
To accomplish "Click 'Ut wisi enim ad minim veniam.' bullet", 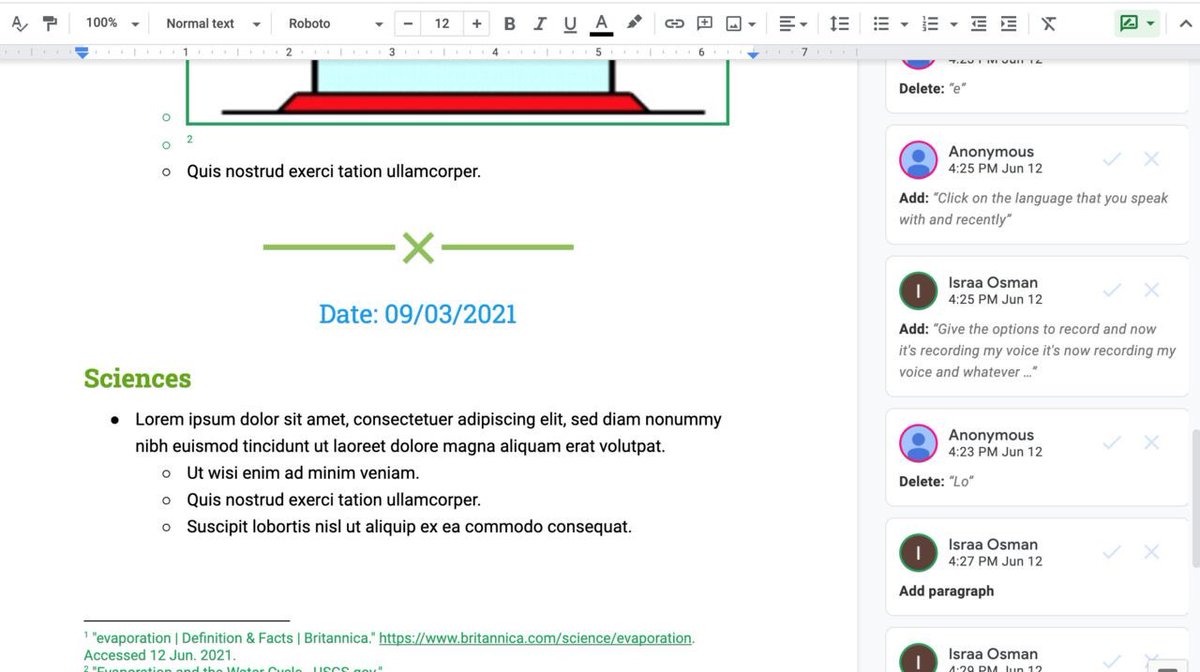I will 303,473.
